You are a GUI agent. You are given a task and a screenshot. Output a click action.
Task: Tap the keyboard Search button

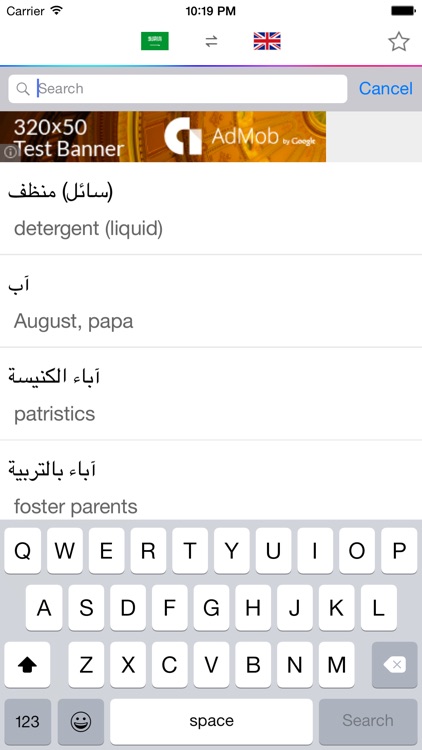[x=368, y=721]
